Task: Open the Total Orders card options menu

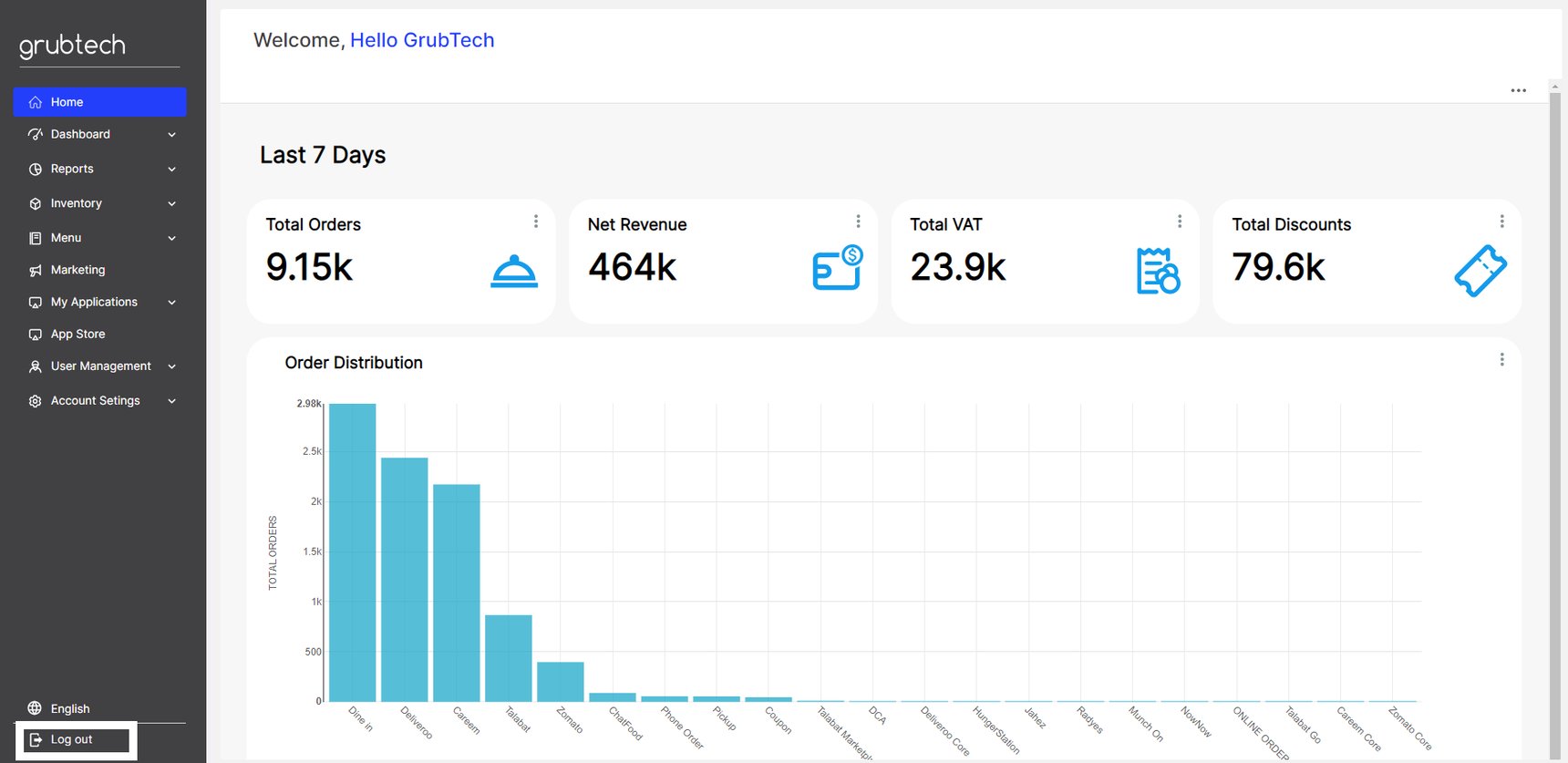Action: pyautogui.click(x=536, y=222)
